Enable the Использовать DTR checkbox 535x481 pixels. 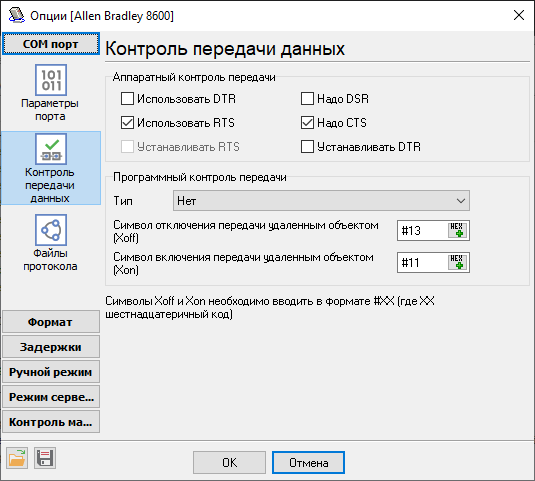point(127,99)
